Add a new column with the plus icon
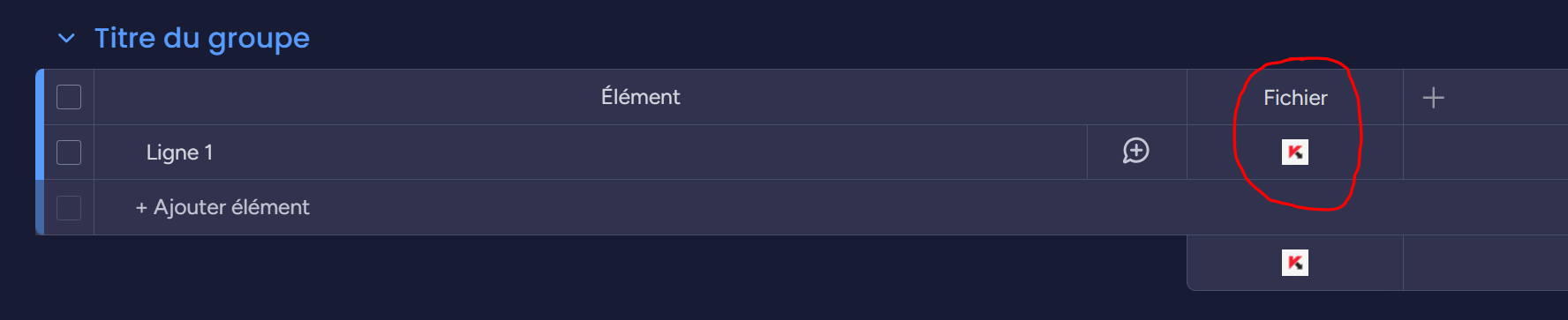Screen dimensions: 1568x320 pos(1434,97)
